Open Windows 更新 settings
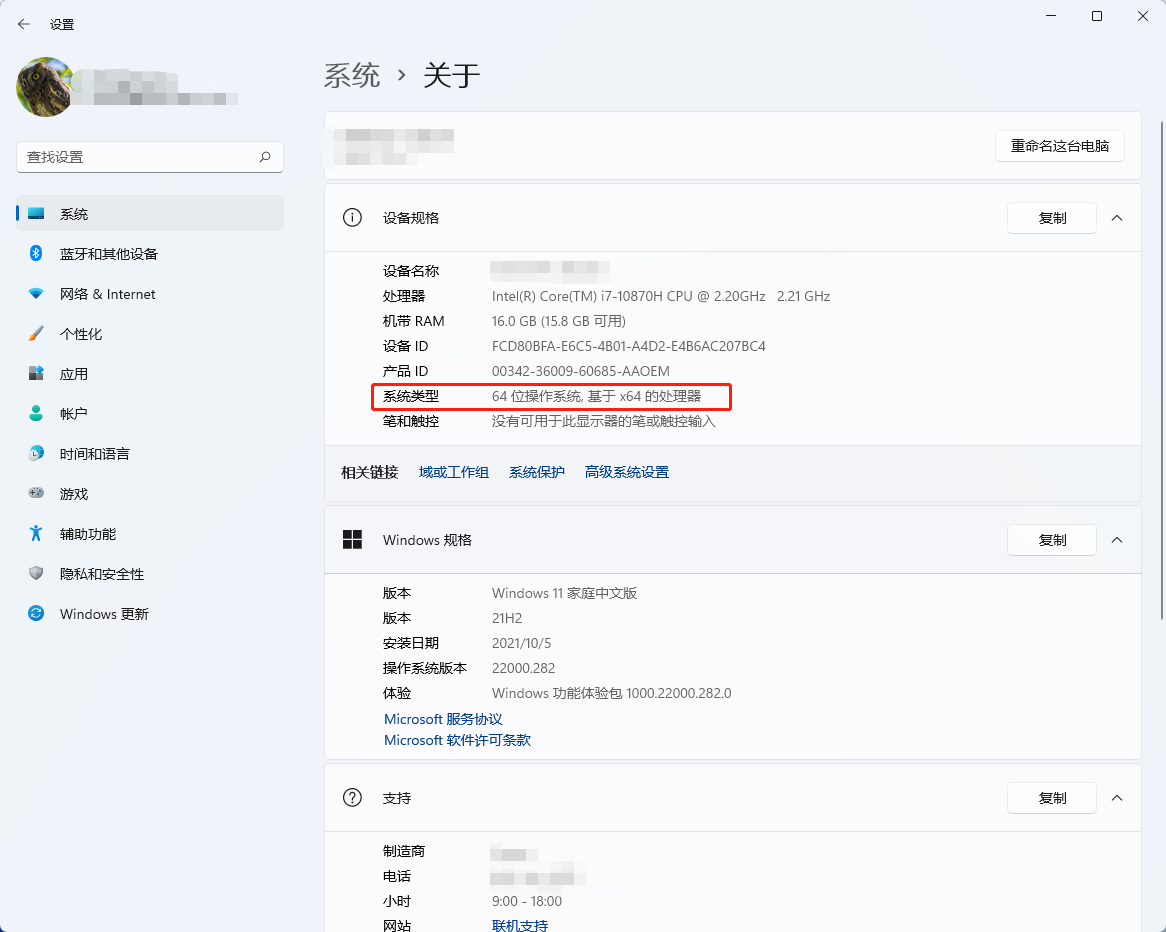1166x932 pixels. (x=149, y=614)
